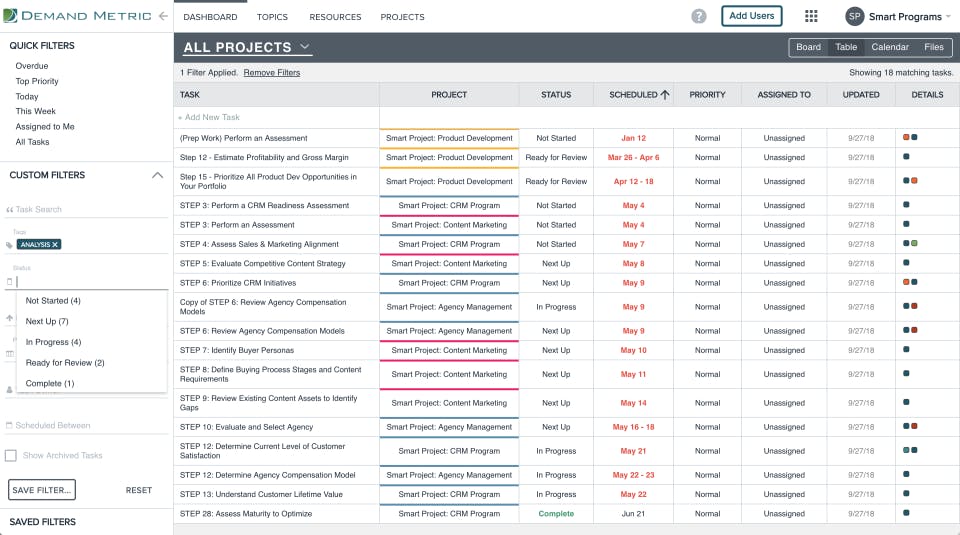Click the status field icon

click(9, 282)
